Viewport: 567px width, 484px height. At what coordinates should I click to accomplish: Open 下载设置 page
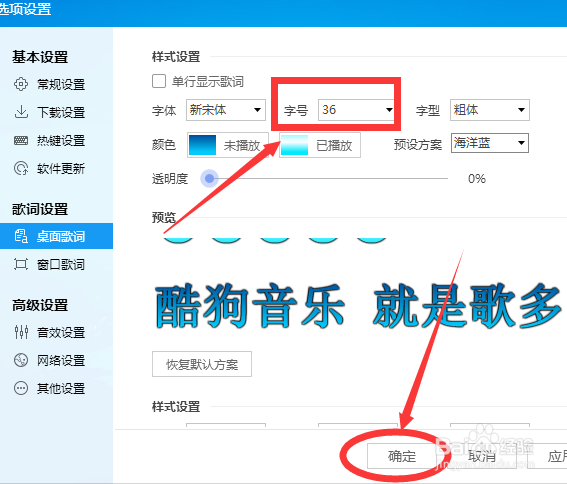click(61, 112)
